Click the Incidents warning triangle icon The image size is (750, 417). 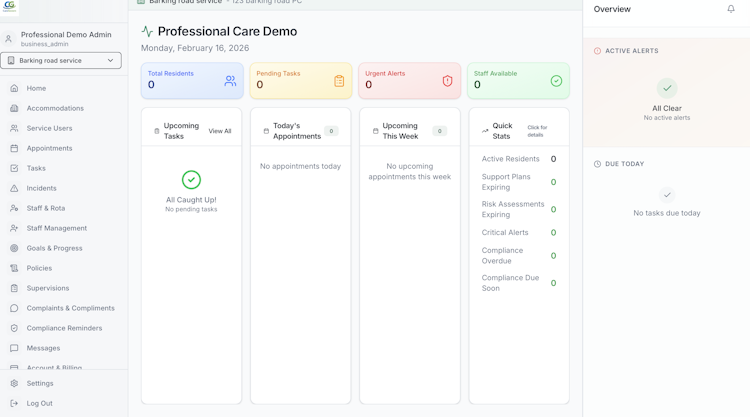[x=14, y=188]
